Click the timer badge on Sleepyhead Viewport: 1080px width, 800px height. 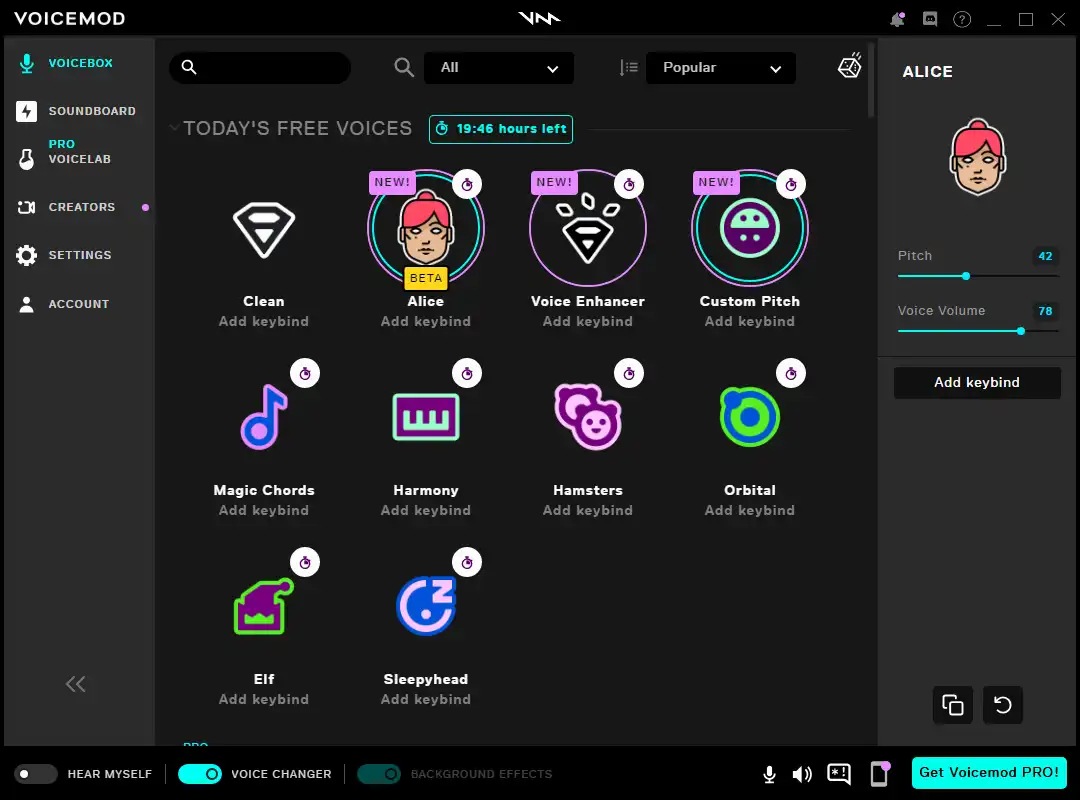coord(467,563)
